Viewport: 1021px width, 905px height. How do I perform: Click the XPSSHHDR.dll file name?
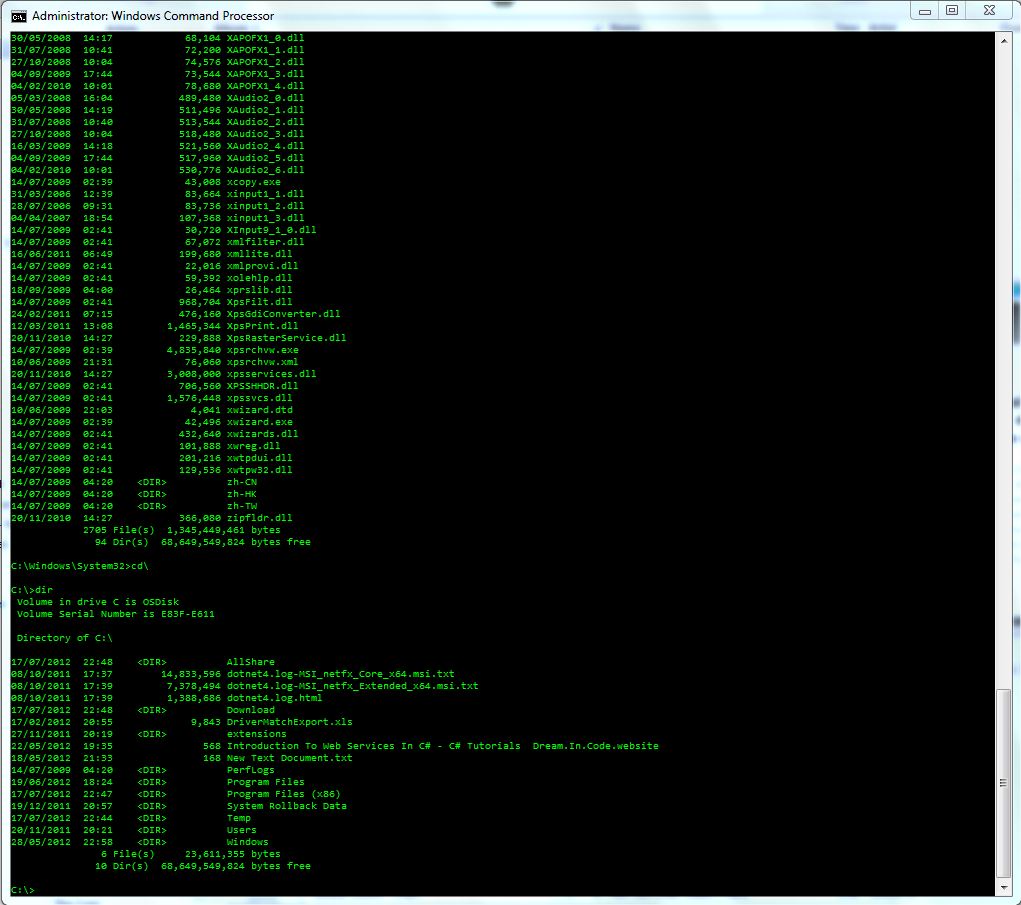(x=262, y=386)
